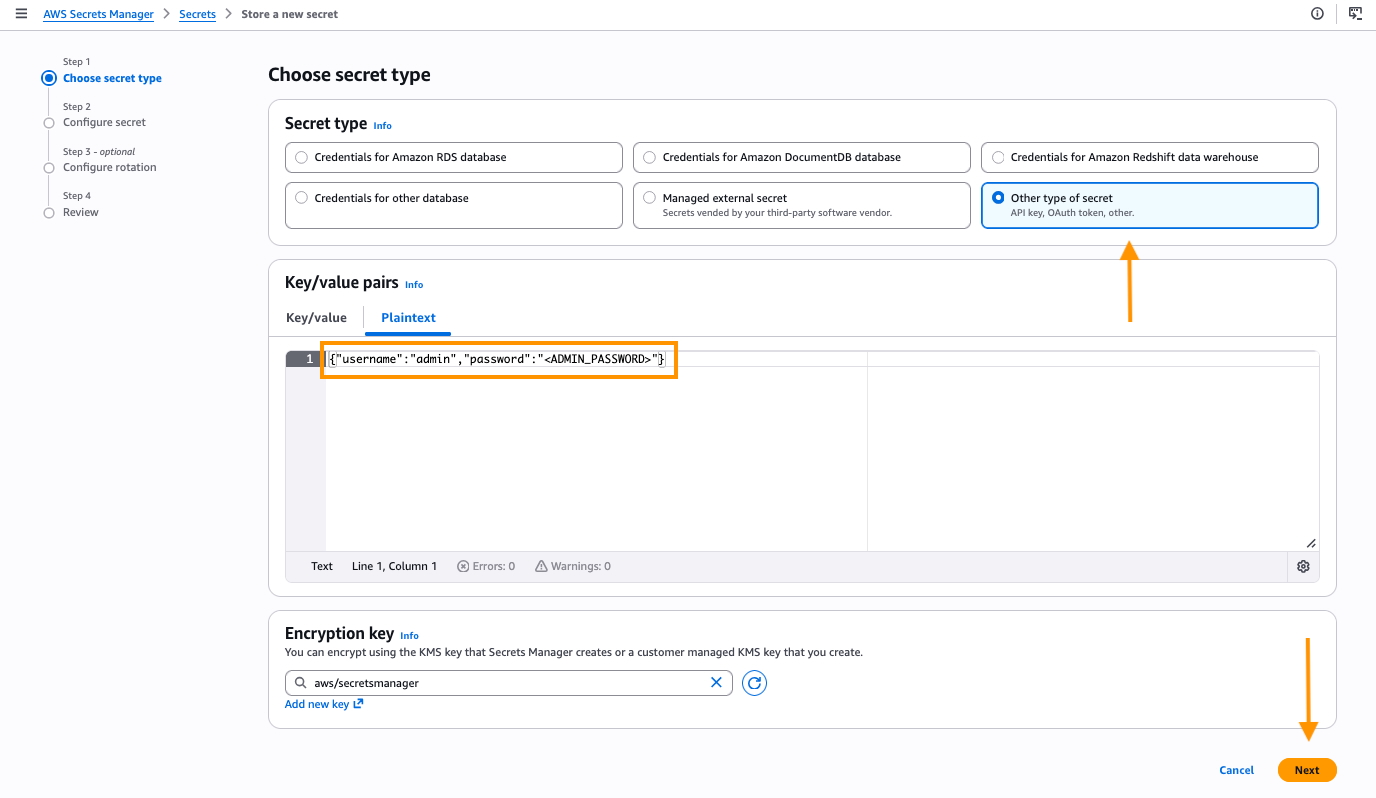
Task: Click the Next button
Action: click(x=1307, y=770)
